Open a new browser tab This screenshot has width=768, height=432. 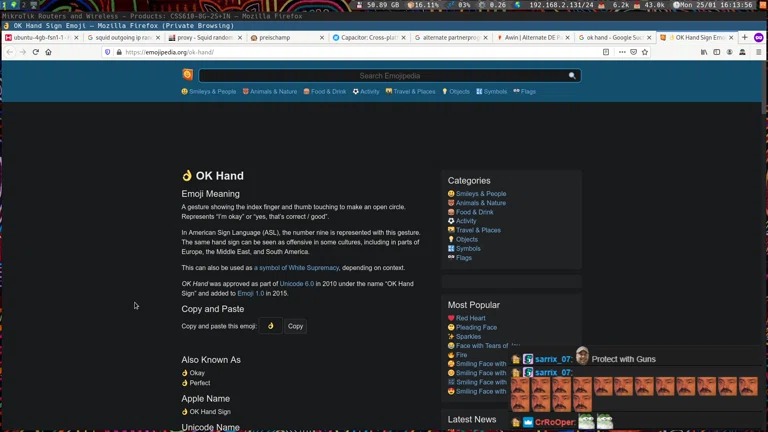744,37
